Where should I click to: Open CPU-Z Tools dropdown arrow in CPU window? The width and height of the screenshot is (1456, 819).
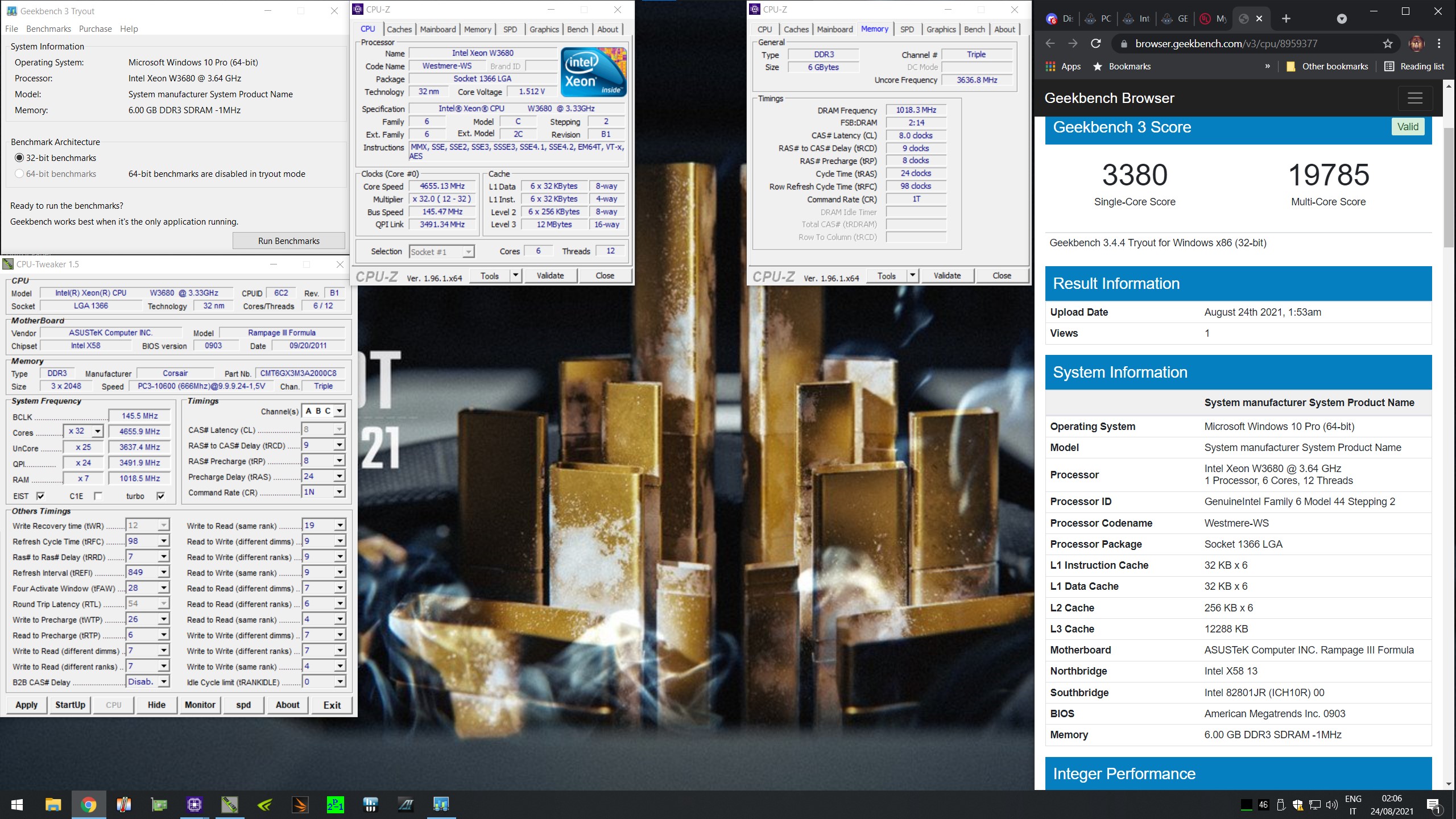pos(515,276)
